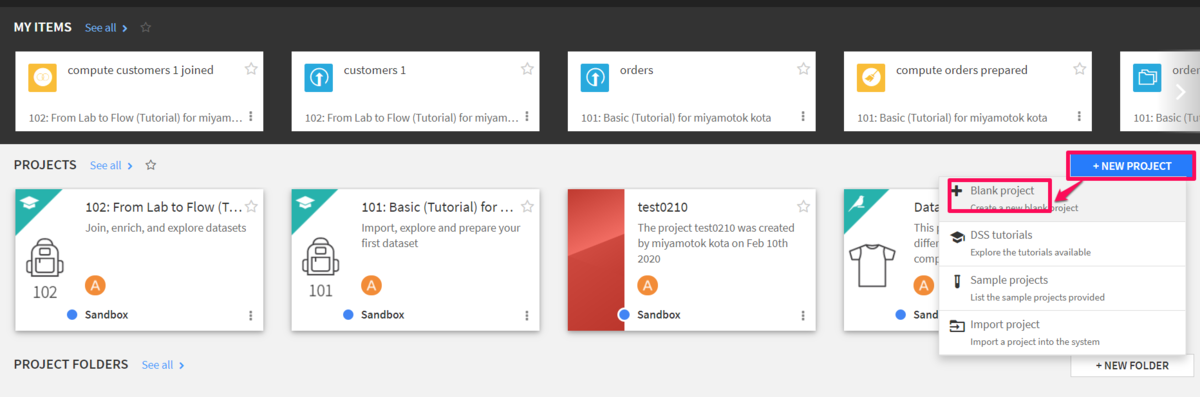1200x397 pixels.
Task: Click the graduation cap icon beside DSS tutorials
Action: click(x=957, y=236)
